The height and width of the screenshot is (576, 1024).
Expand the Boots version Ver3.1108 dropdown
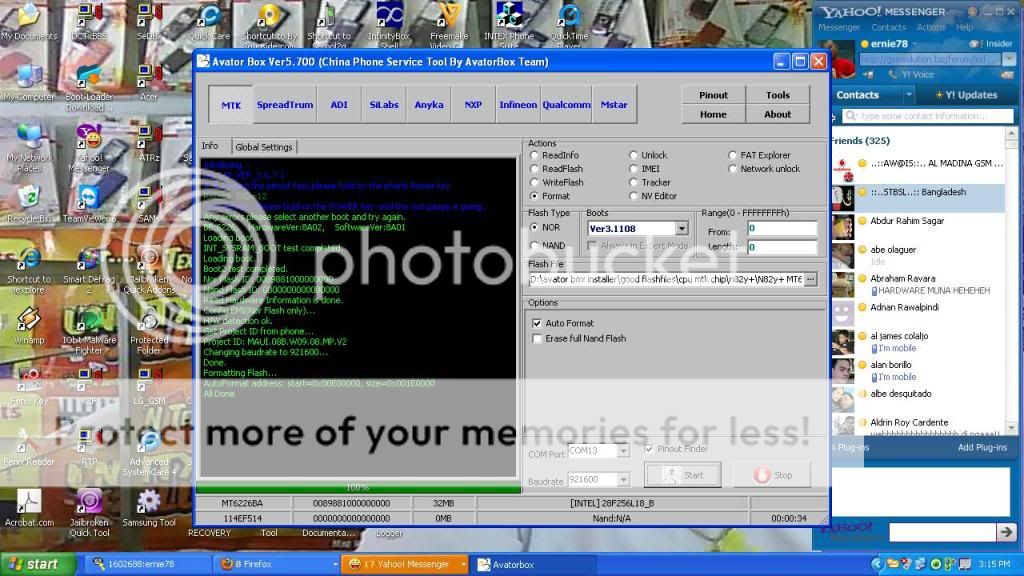(x=681, y=229)
